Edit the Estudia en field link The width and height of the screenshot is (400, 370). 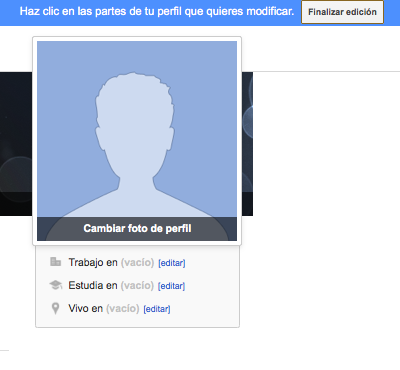tap(171, 286)
